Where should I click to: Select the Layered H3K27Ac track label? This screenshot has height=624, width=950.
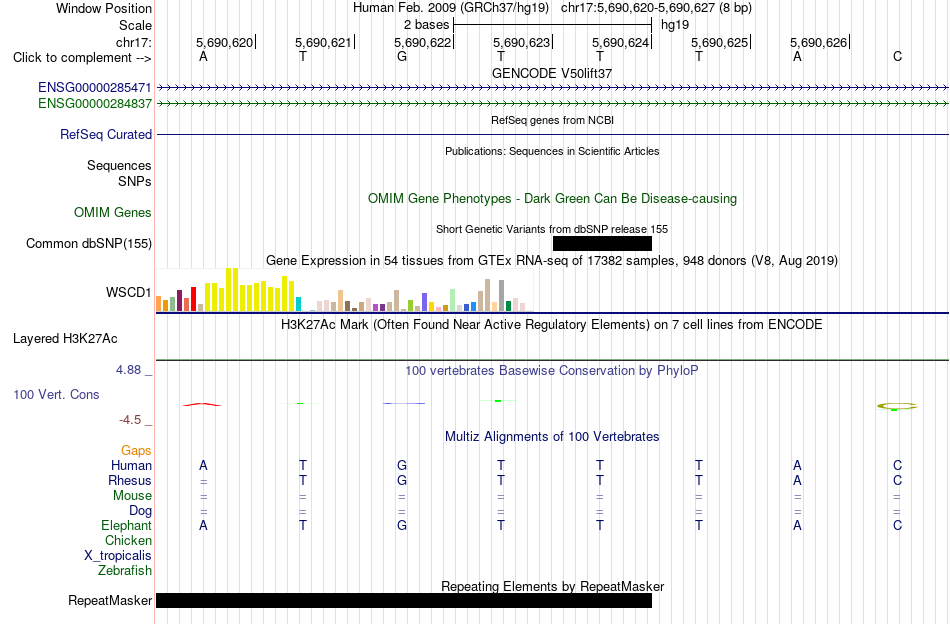pos(65,339)
